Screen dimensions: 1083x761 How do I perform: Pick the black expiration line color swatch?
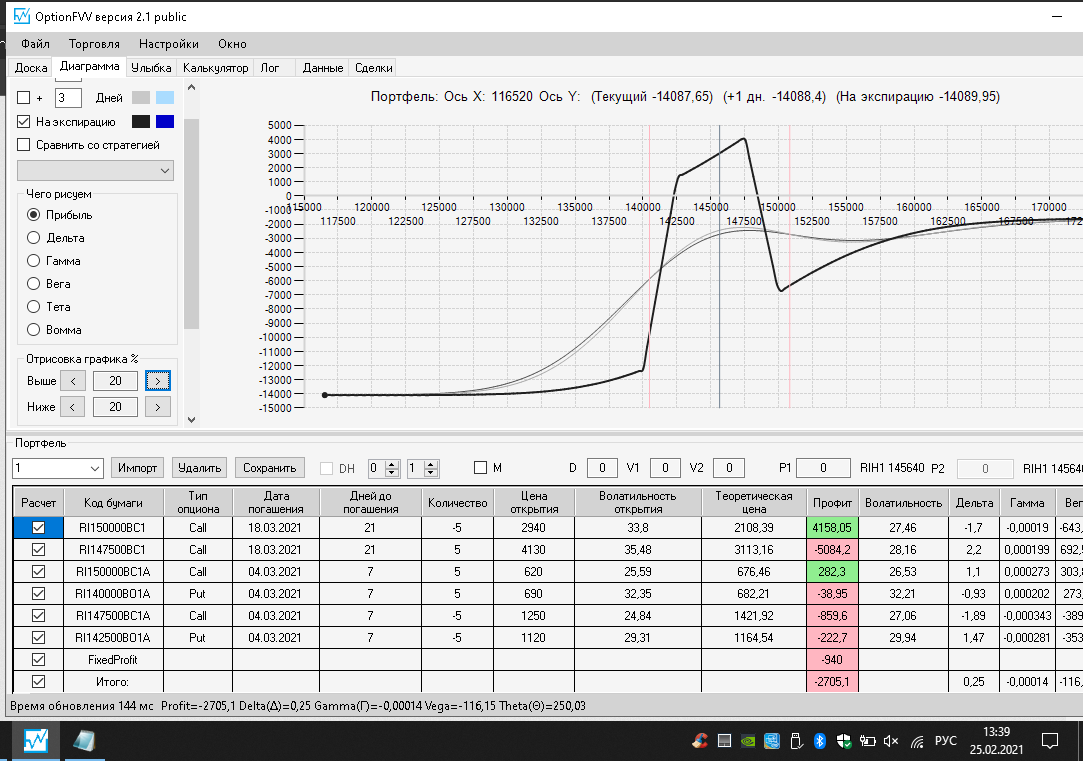[141, 122]
